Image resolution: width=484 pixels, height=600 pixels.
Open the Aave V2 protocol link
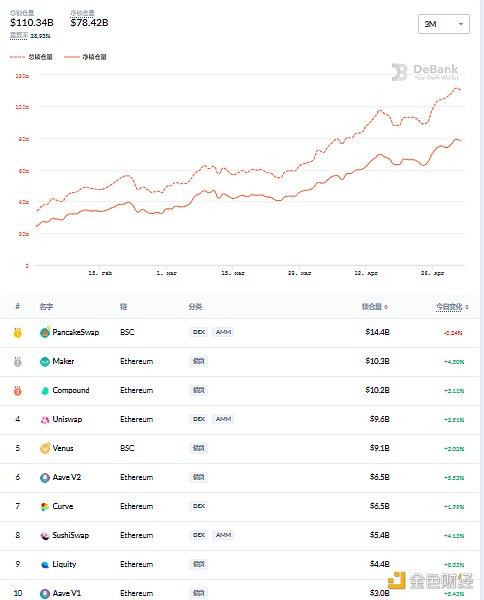click(67, 477)
